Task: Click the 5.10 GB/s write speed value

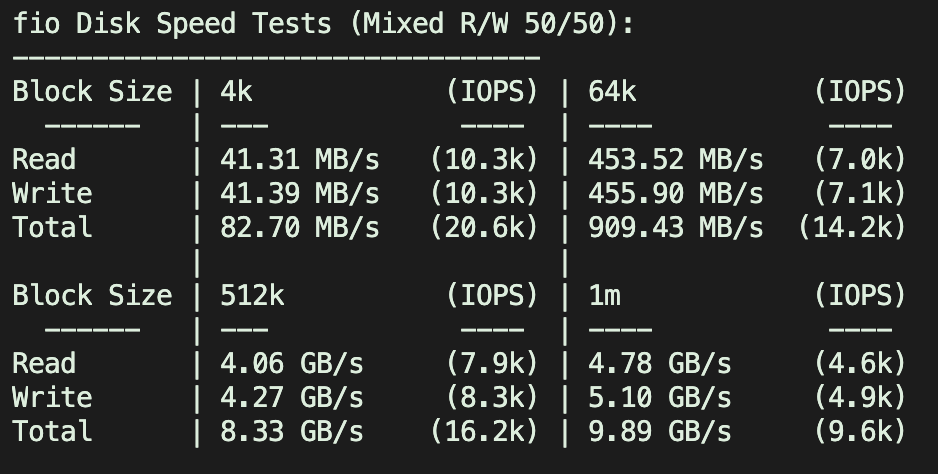Action: tap(659, 398)
